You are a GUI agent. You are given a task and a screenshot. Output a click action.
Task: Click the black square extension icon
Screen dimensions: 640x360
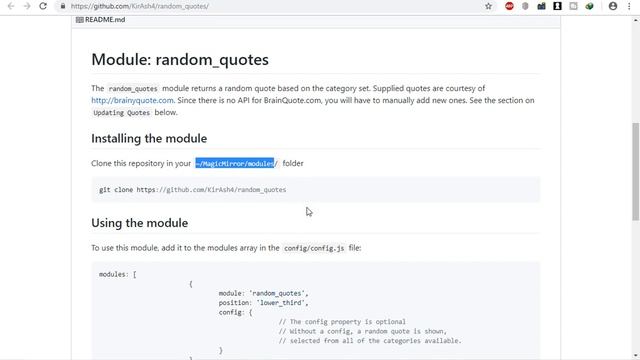(557, 6)
